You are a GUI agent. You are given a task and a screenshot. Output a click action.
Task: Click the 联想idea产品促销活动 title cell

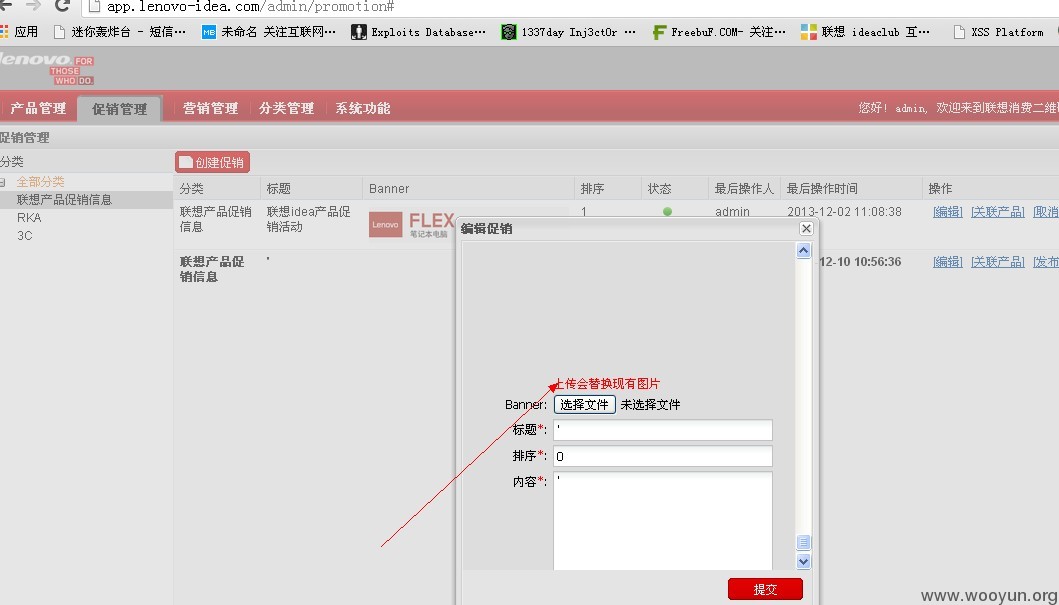[309, 219]
